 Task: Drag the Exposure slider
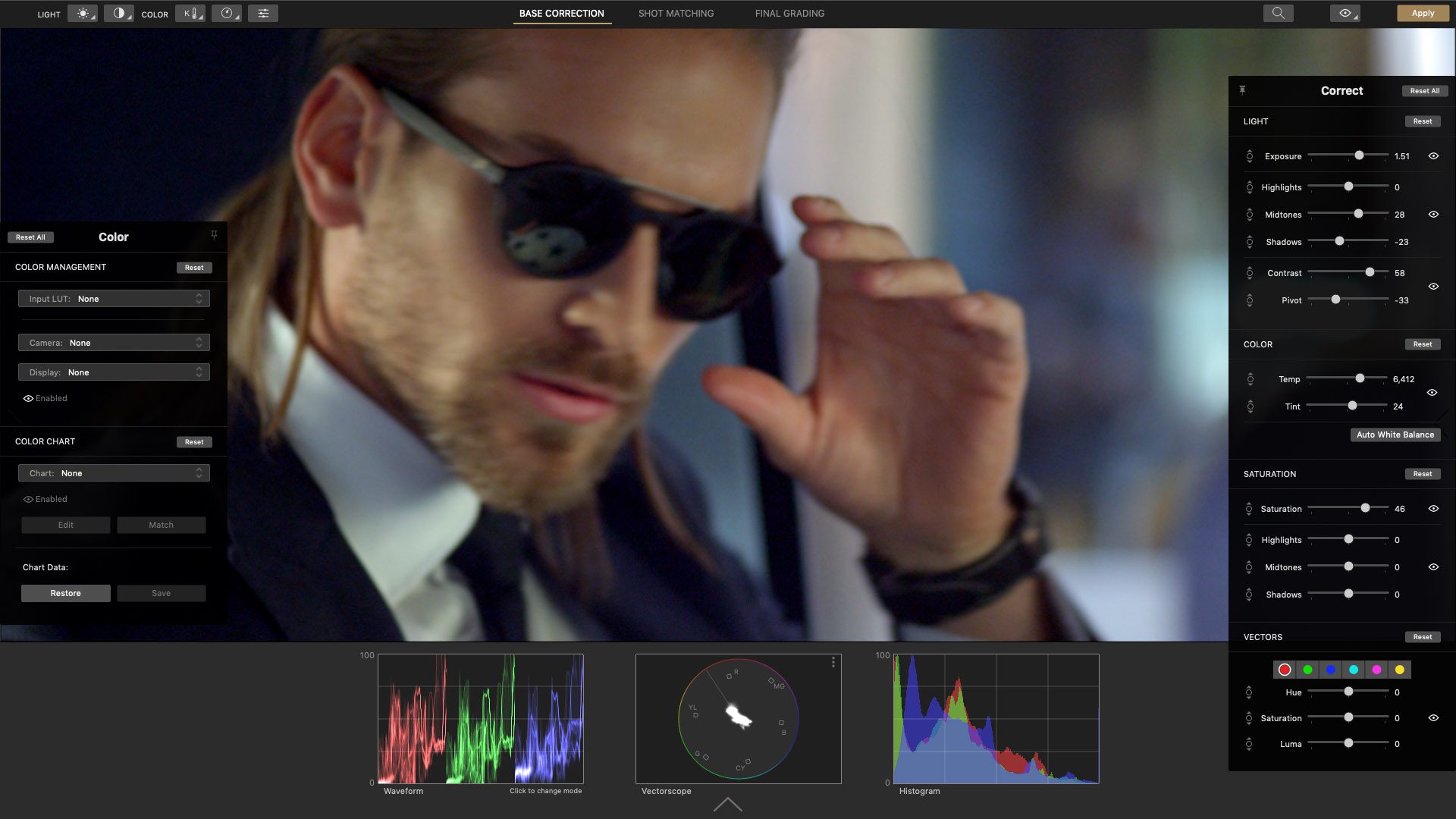pyautogui.click(x=1361, y=155)
